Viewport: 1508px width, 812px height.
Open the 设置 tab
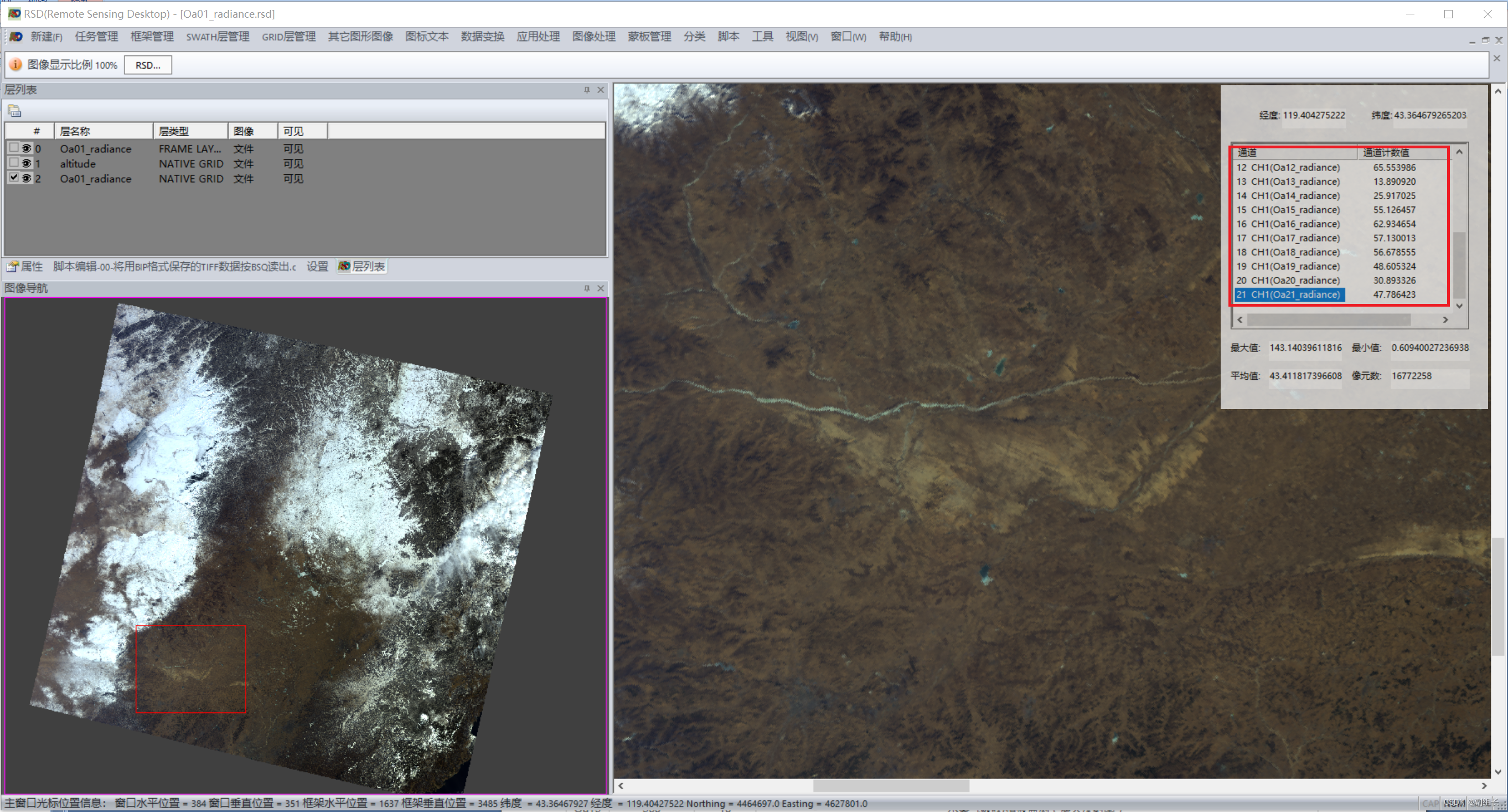click(317, 267)
